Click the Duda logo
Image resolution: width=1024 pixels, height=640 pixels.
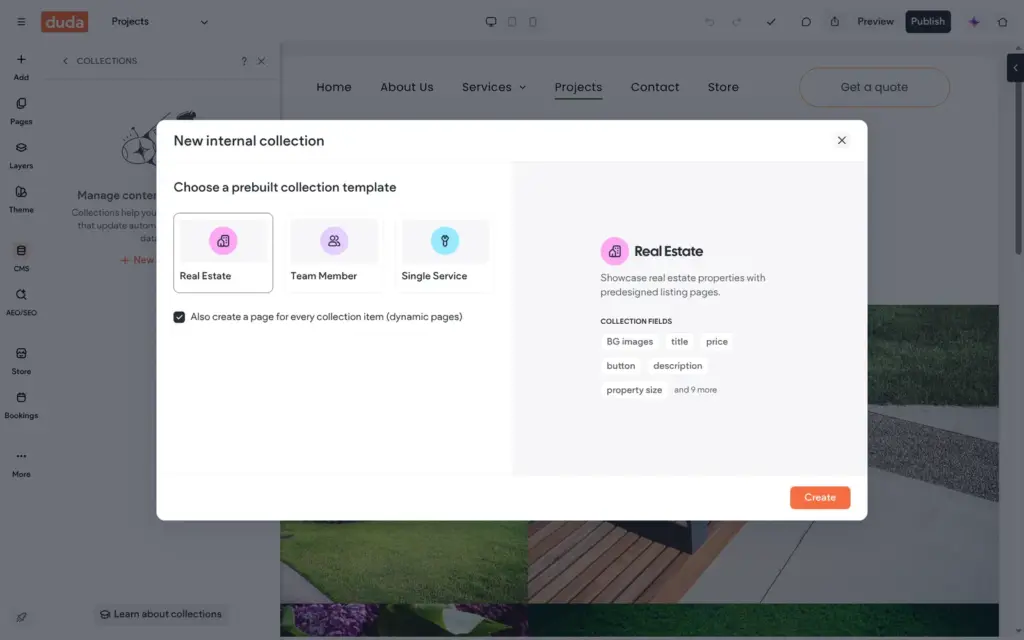(65, 22)
